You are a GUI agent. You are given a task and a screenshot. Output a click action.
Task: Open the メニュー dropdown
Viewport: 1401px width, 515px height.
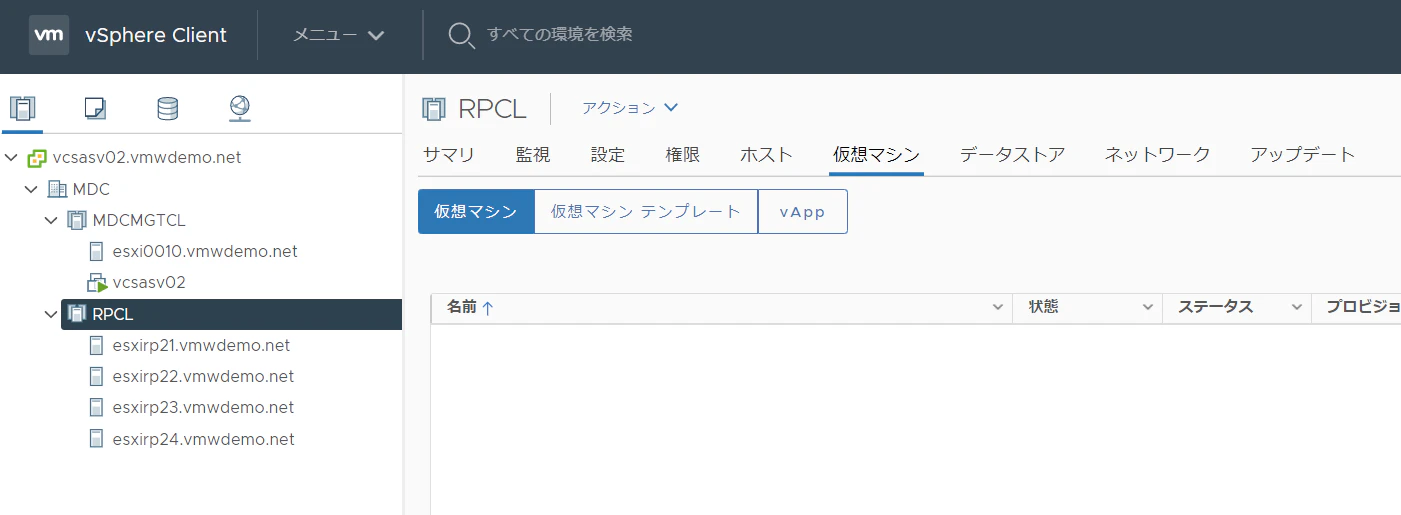coord(338,35)
